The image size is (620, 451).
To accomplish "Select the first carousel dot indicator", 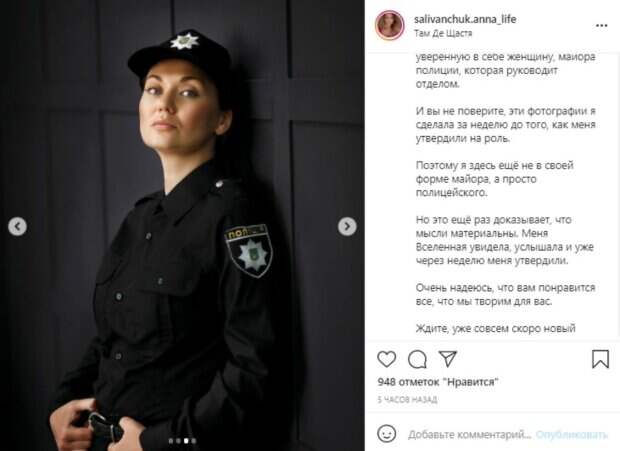I will point(171,441).
